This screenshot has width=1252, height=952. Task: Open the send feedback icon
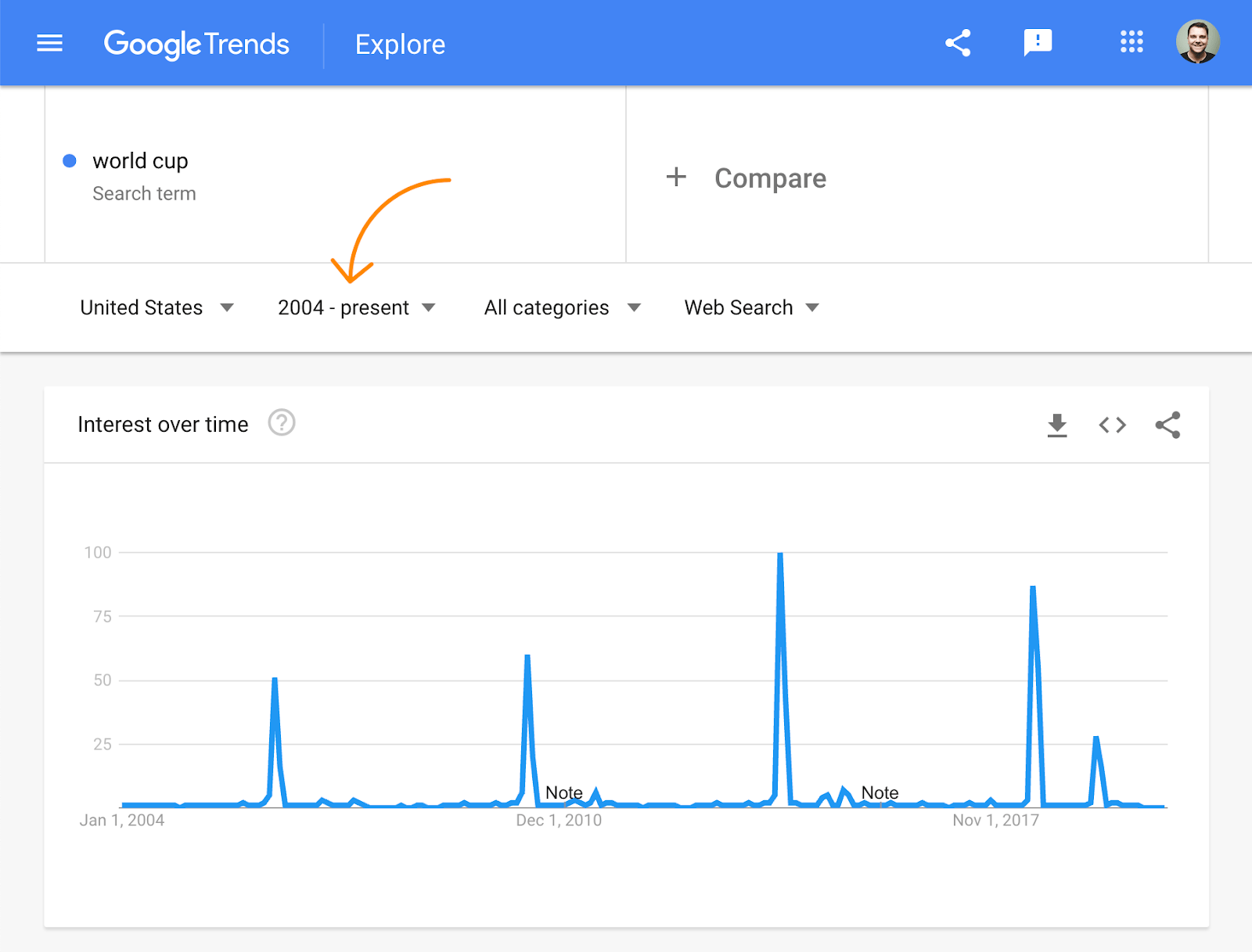pyautogui.click(x=1038, y=42)
